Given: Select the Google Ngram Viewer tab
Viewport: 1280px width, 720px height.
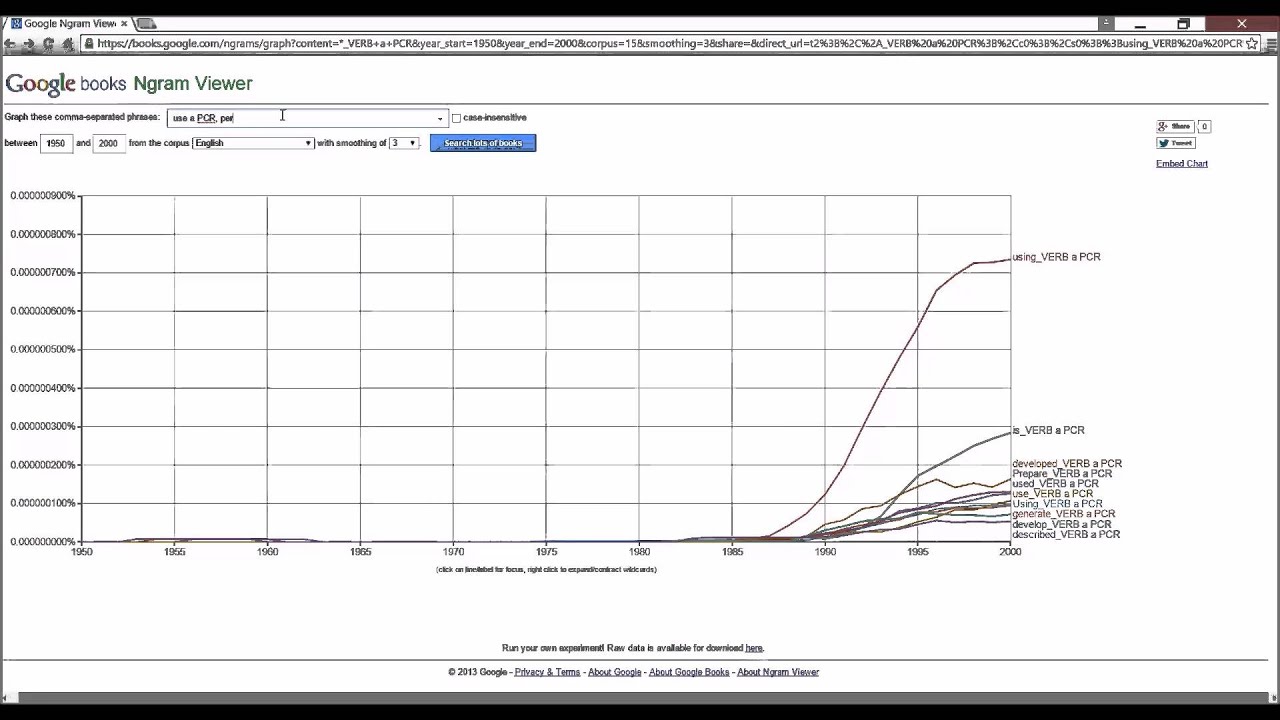Looking at the screenshot, I should coord(69,23).
